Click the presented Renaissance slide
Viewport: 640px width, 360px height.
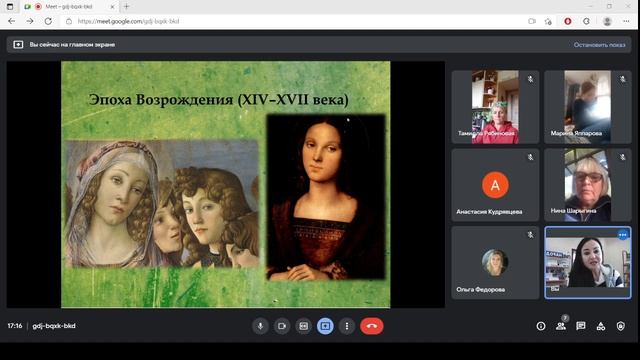226,184
